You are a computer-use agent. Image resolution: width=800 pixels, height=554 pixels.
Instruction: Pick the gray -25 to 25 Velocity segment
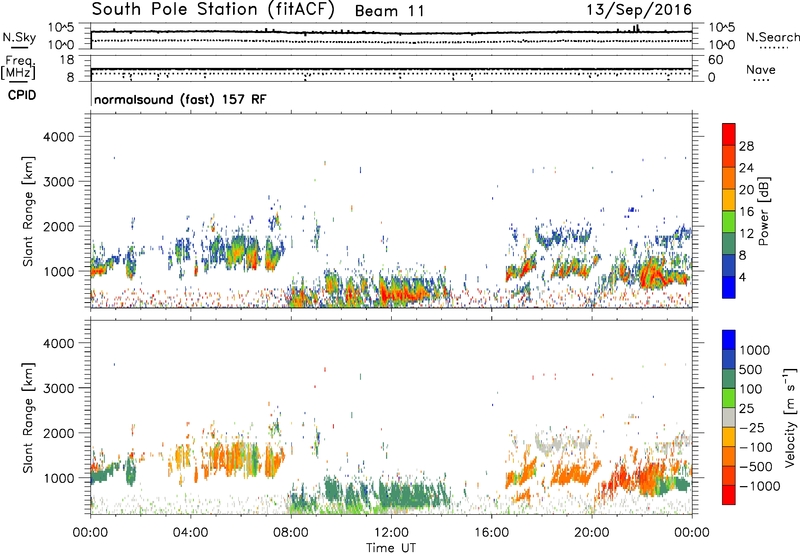click(x=729, y=418)
